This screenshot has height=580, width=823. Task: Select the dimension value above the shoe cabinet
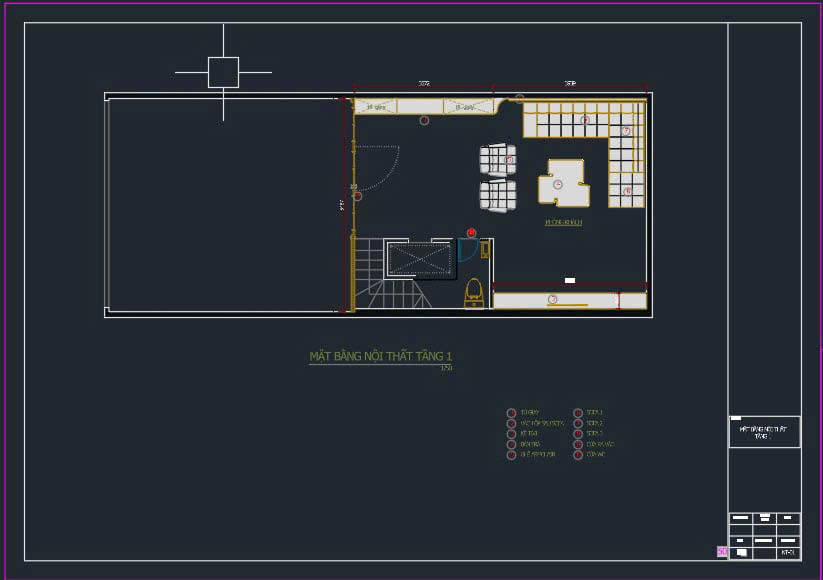click(424, 83)
